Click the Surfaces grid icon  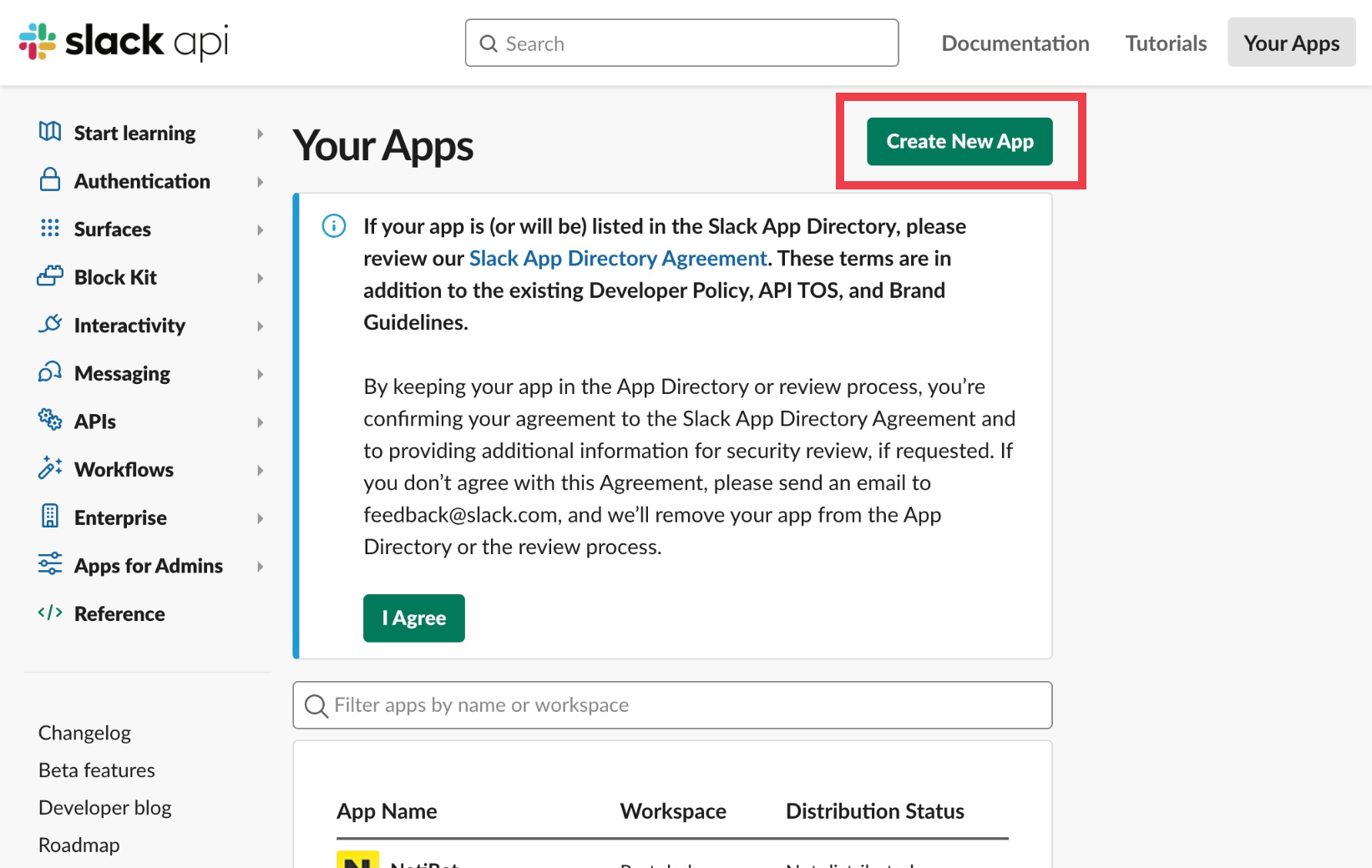[x=50, y=228]
